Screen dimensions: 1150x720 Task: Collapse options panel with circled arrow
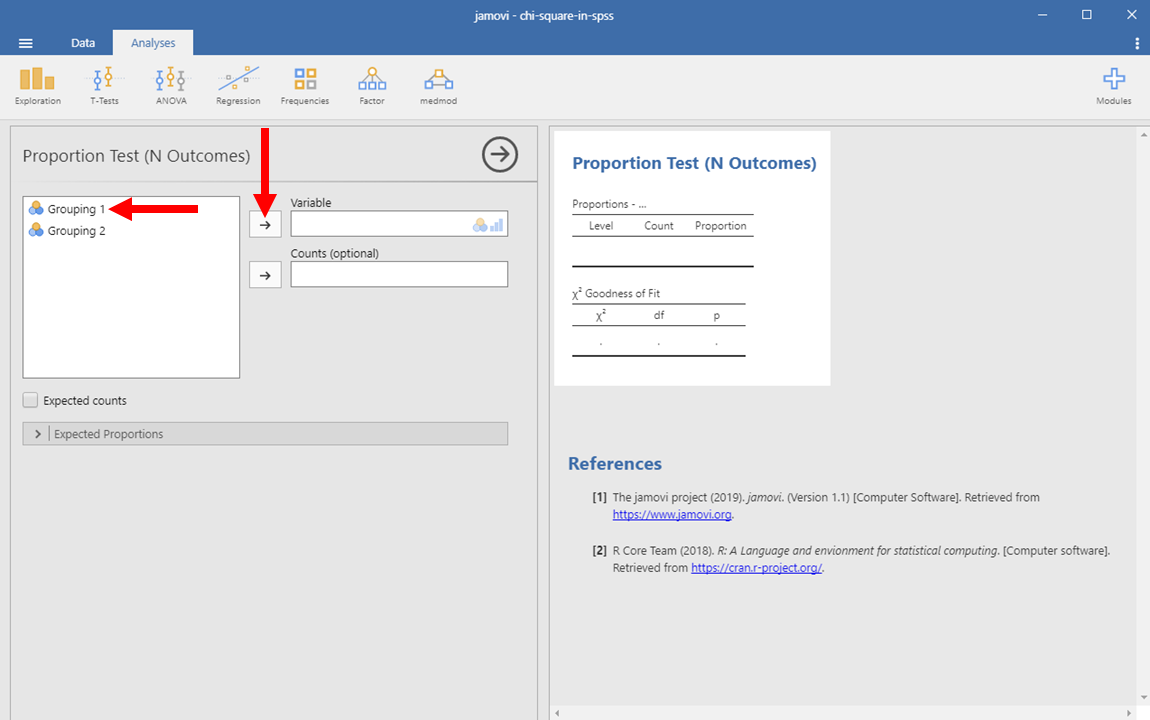tap(500, 155)
